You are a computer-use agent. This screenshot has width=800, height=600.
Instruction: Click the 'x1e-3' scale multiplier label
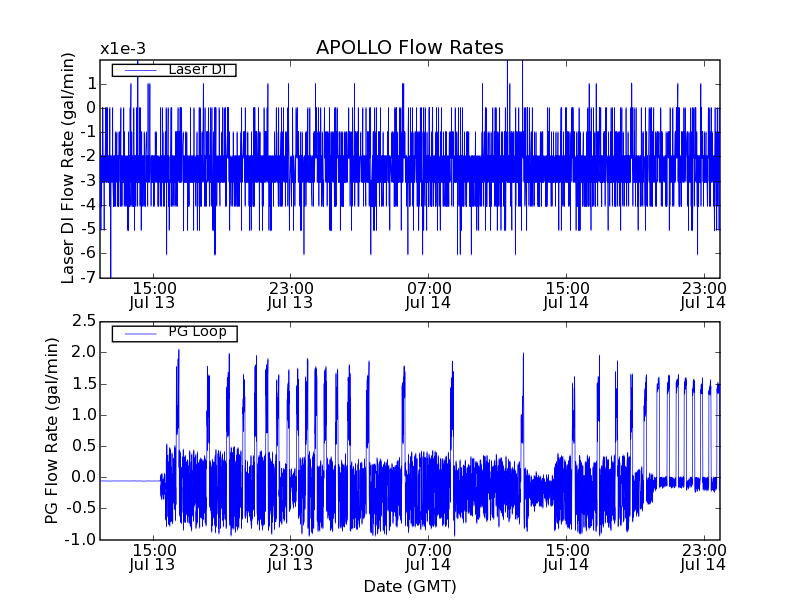(123, 49)
